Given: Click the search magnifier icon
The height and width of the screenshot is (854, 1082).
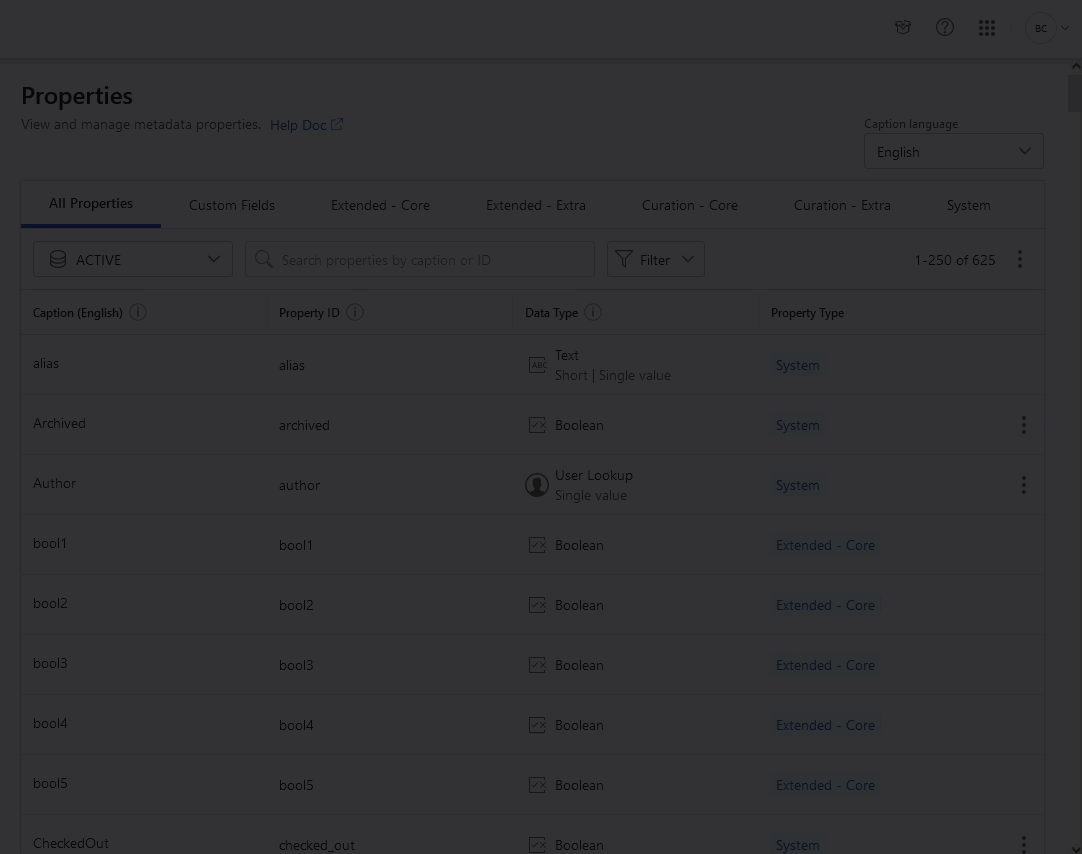Looking at the screenshot, I should 264,259.
